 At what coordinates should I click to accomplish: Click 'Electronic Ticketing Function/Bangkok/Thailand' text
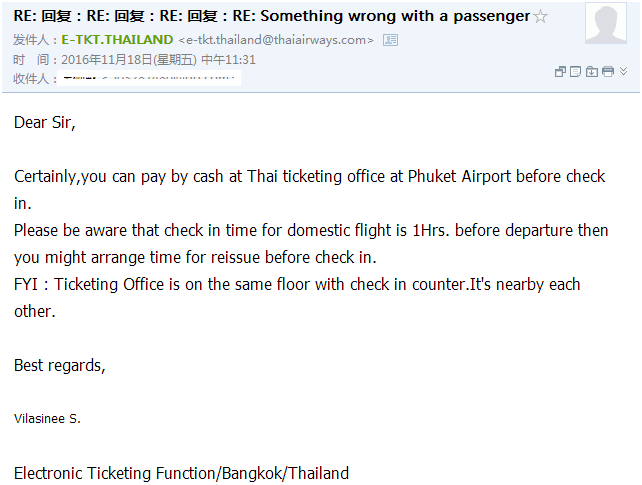(181, 473)
